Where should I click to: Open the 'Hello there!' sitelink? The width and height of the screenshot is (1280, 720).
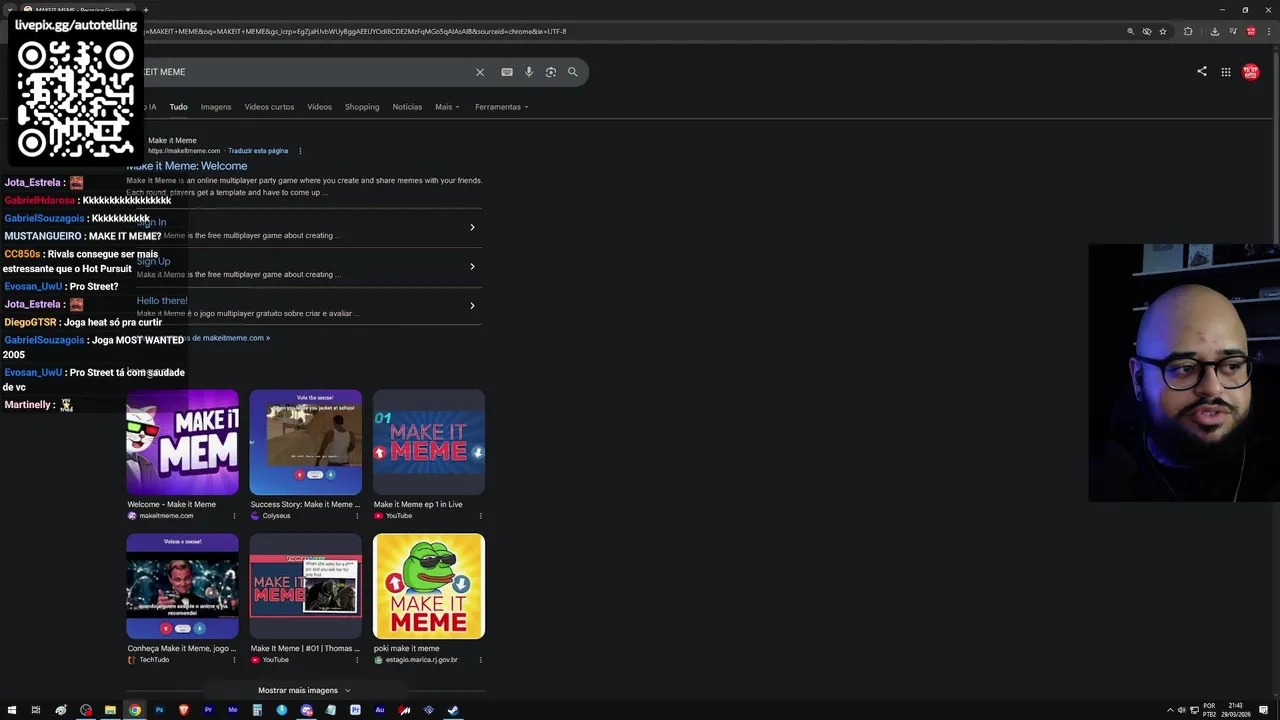162,300
